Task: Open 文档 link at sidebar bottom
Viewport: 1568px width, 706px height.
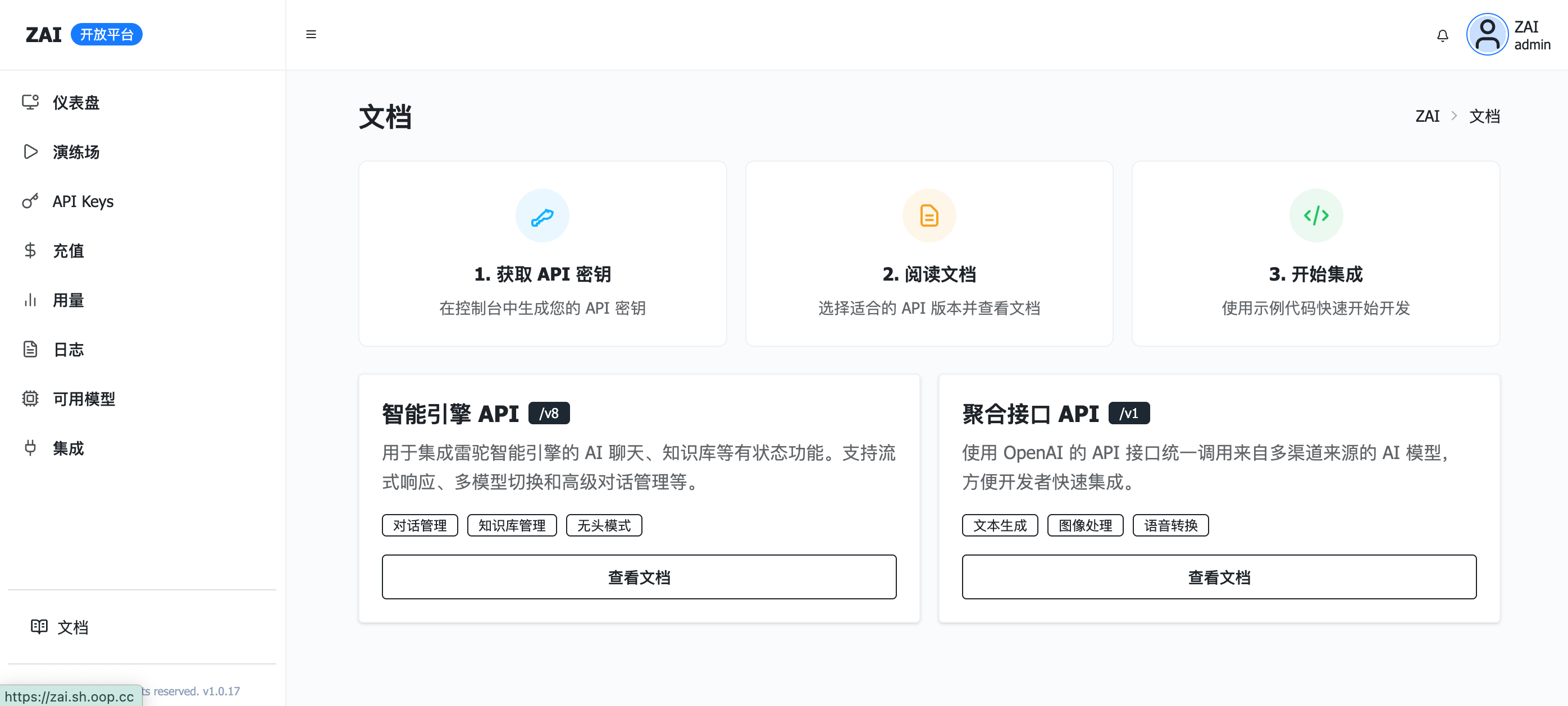Action: point(72,626)
